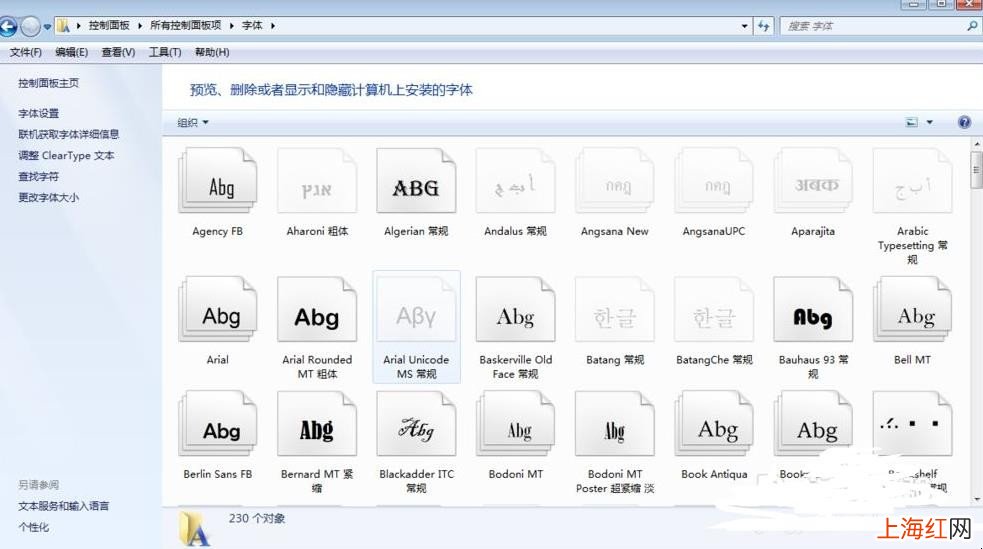983x549 pixels.
Task: Select the AngsanaUPC font icon
Action: [713, 180]
